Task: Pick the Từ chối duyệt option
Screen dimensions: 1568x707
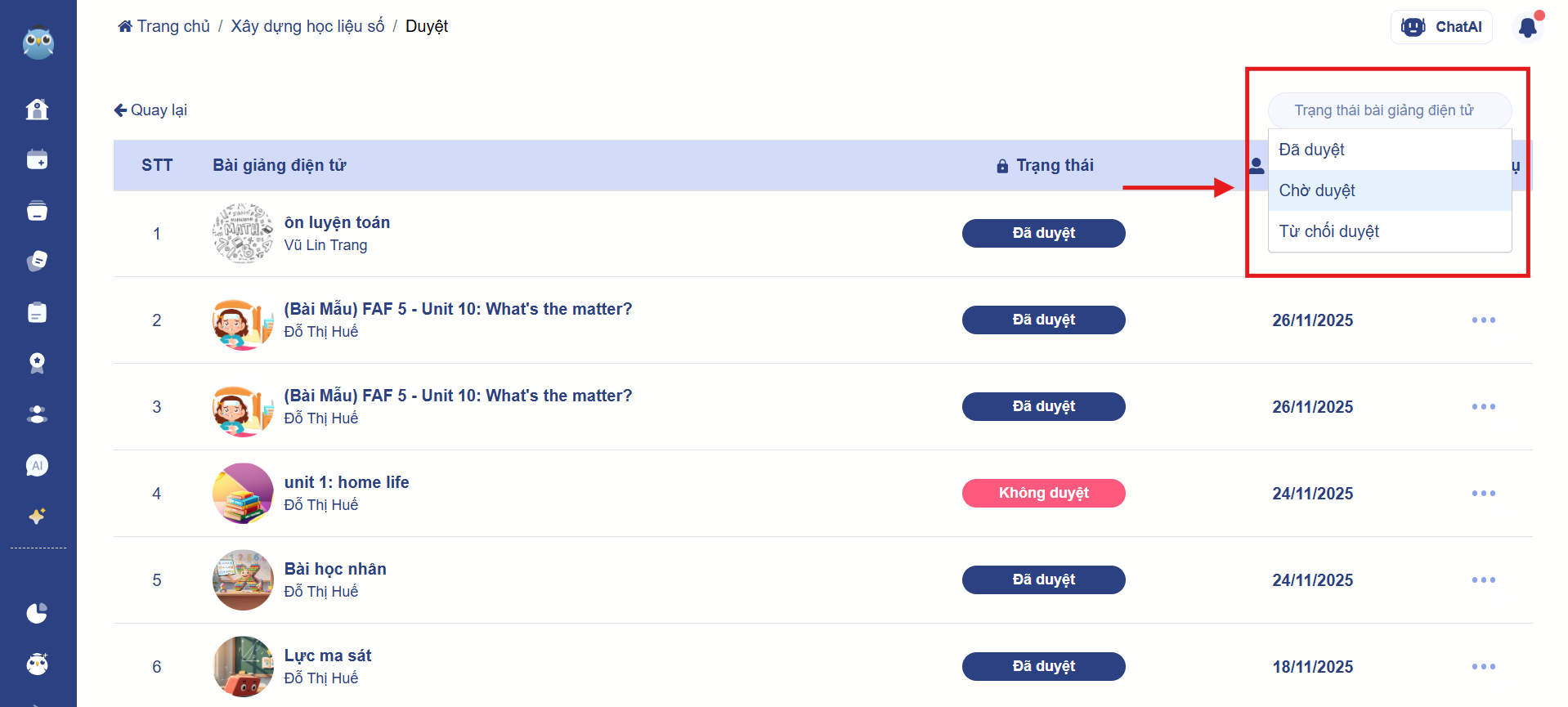Action: pos(1328,231)
